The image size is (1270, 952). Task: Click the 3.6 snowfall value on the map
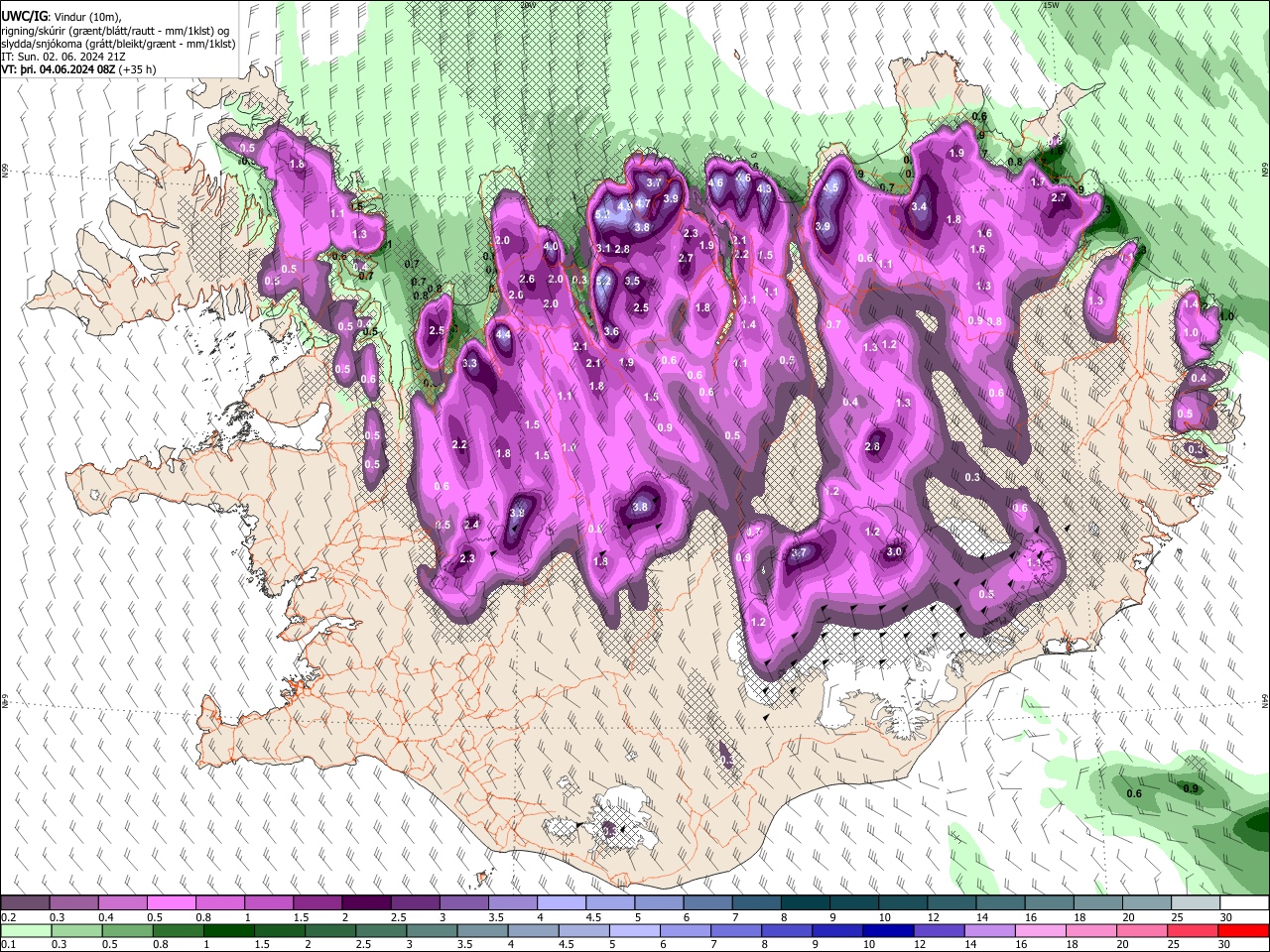tap(611, 332)
